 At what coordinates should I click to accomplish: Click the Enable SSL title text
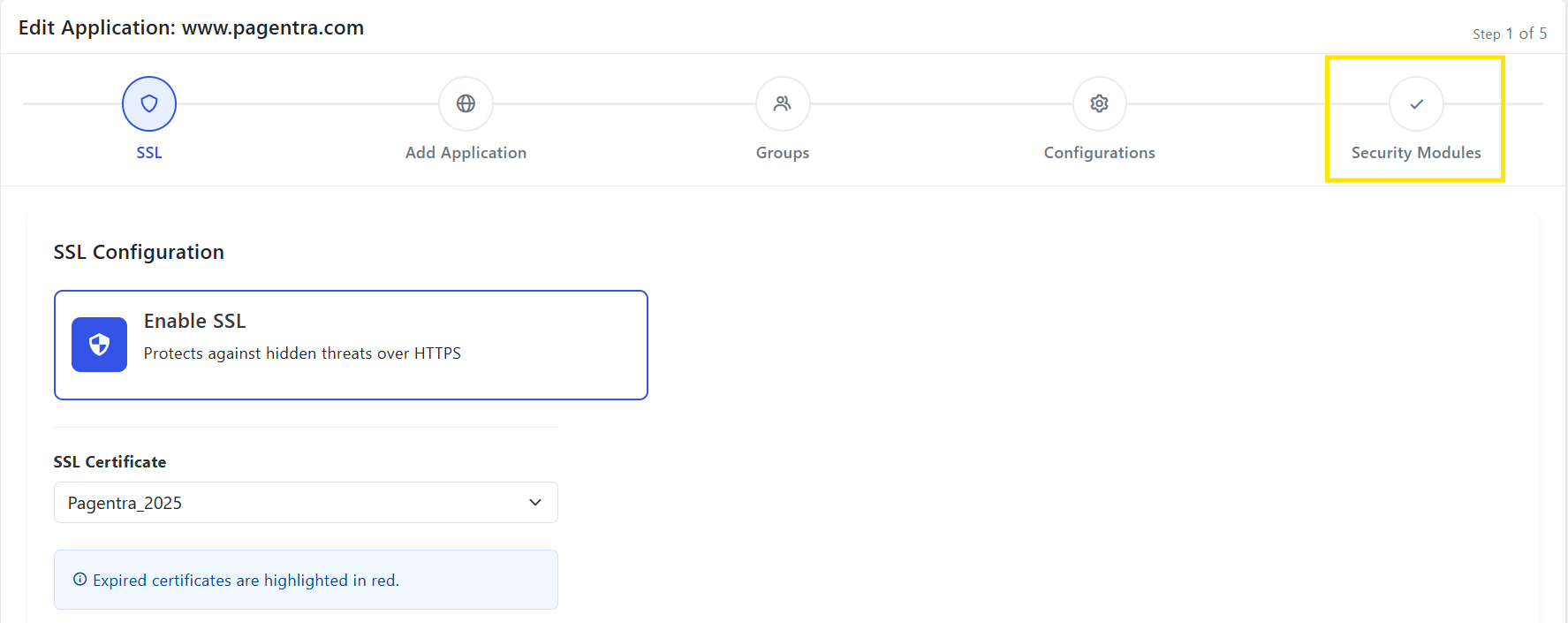click(194, 321)
